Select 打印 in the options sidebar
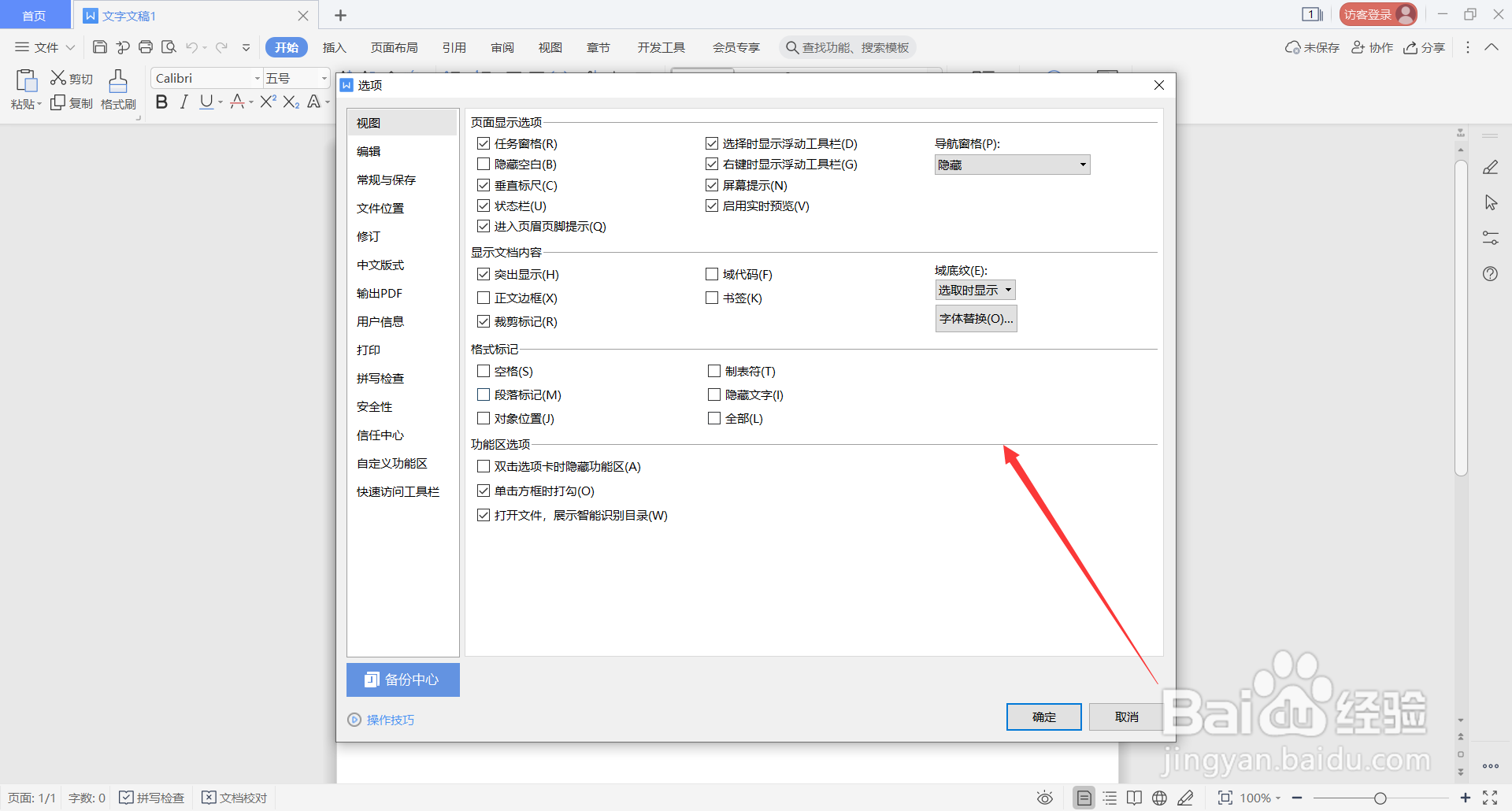Viewport: 1512px width, 811px height. pos(368,350)
